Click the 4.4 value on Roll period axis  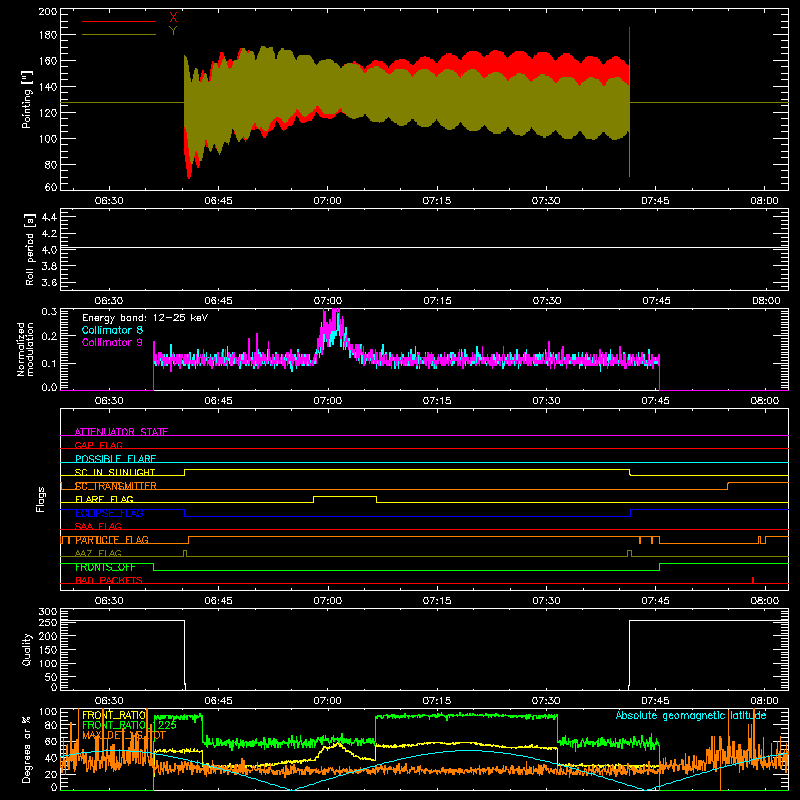tap(49, 217)
